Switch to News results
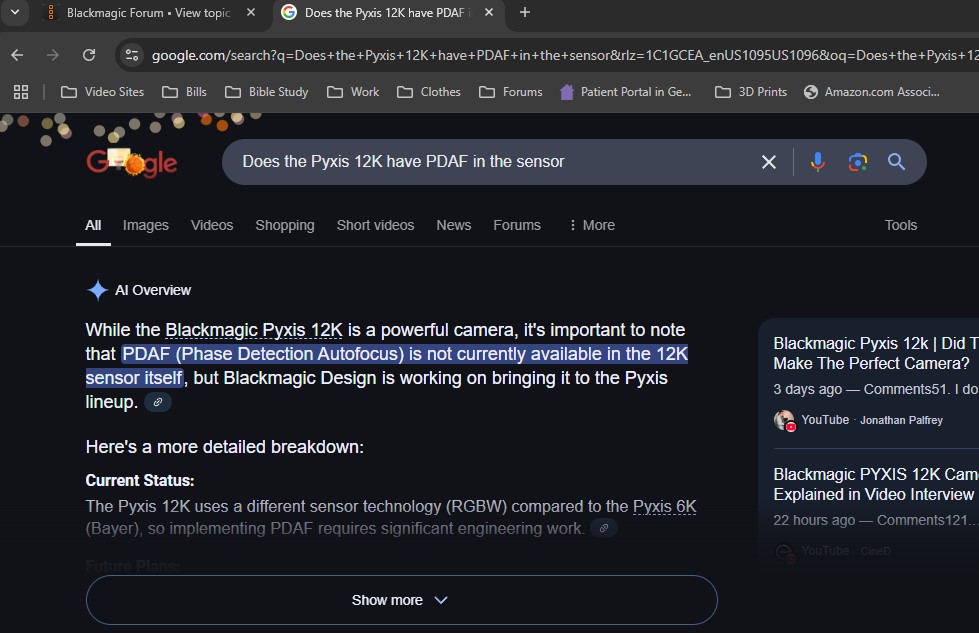Screen dimensions: 979x633 [x=453, y=225]
